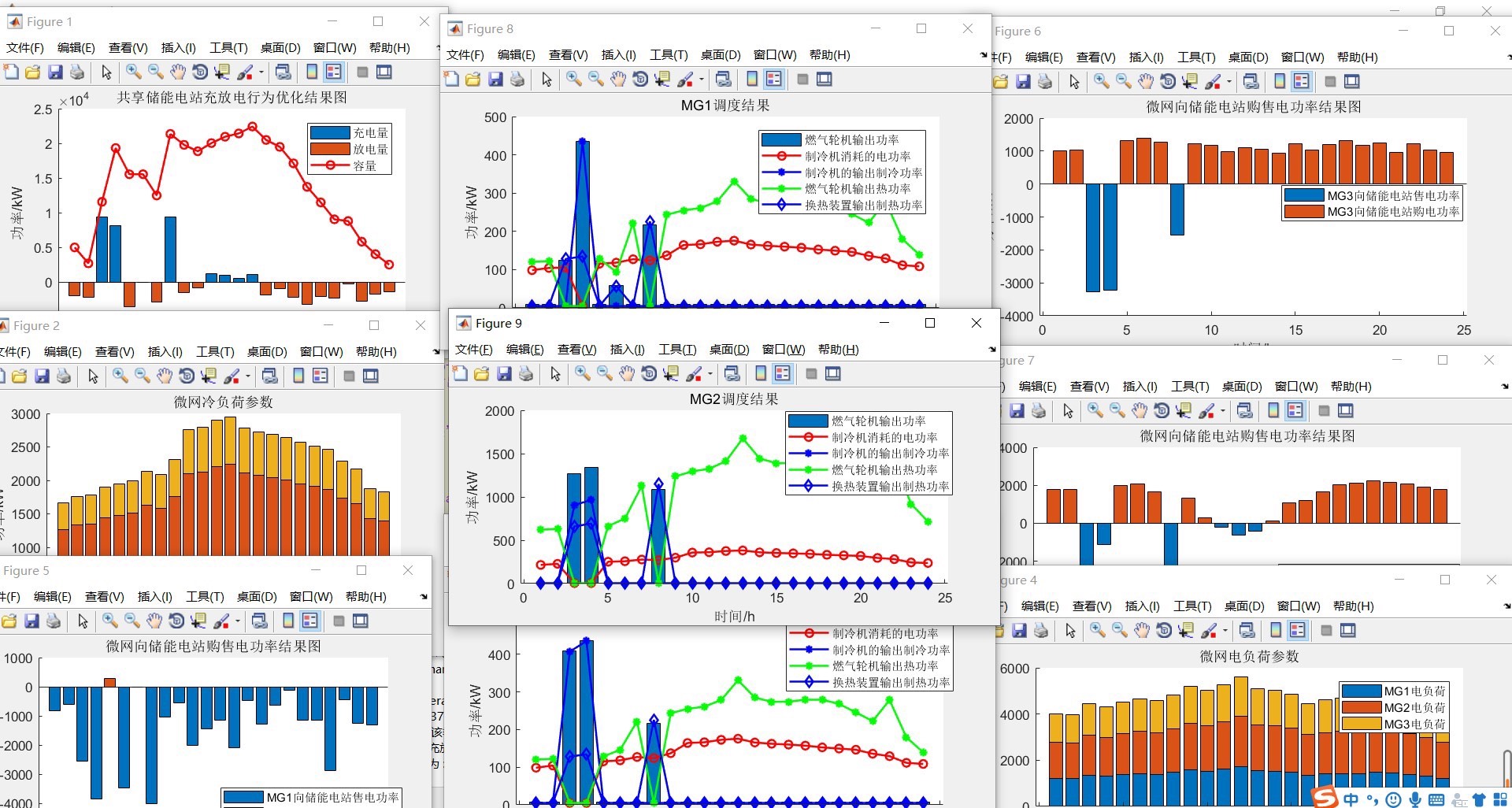Click New Figure icon in Figure 1
This screenshot has width=1512, height=808.
click(x=11, y=72)
